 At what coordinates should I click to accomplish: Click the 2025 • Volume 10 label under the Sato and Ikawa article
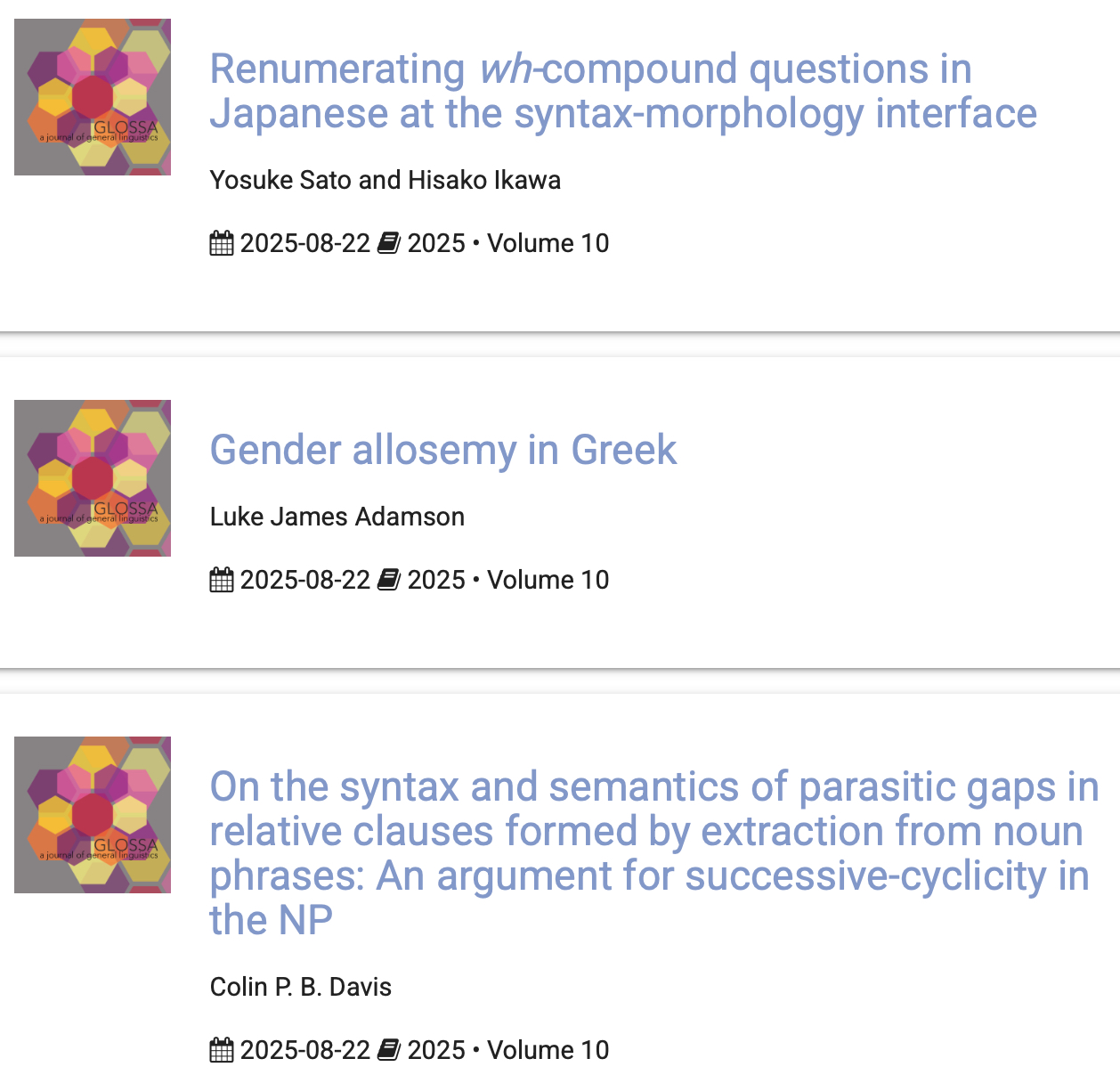(508, 243)
